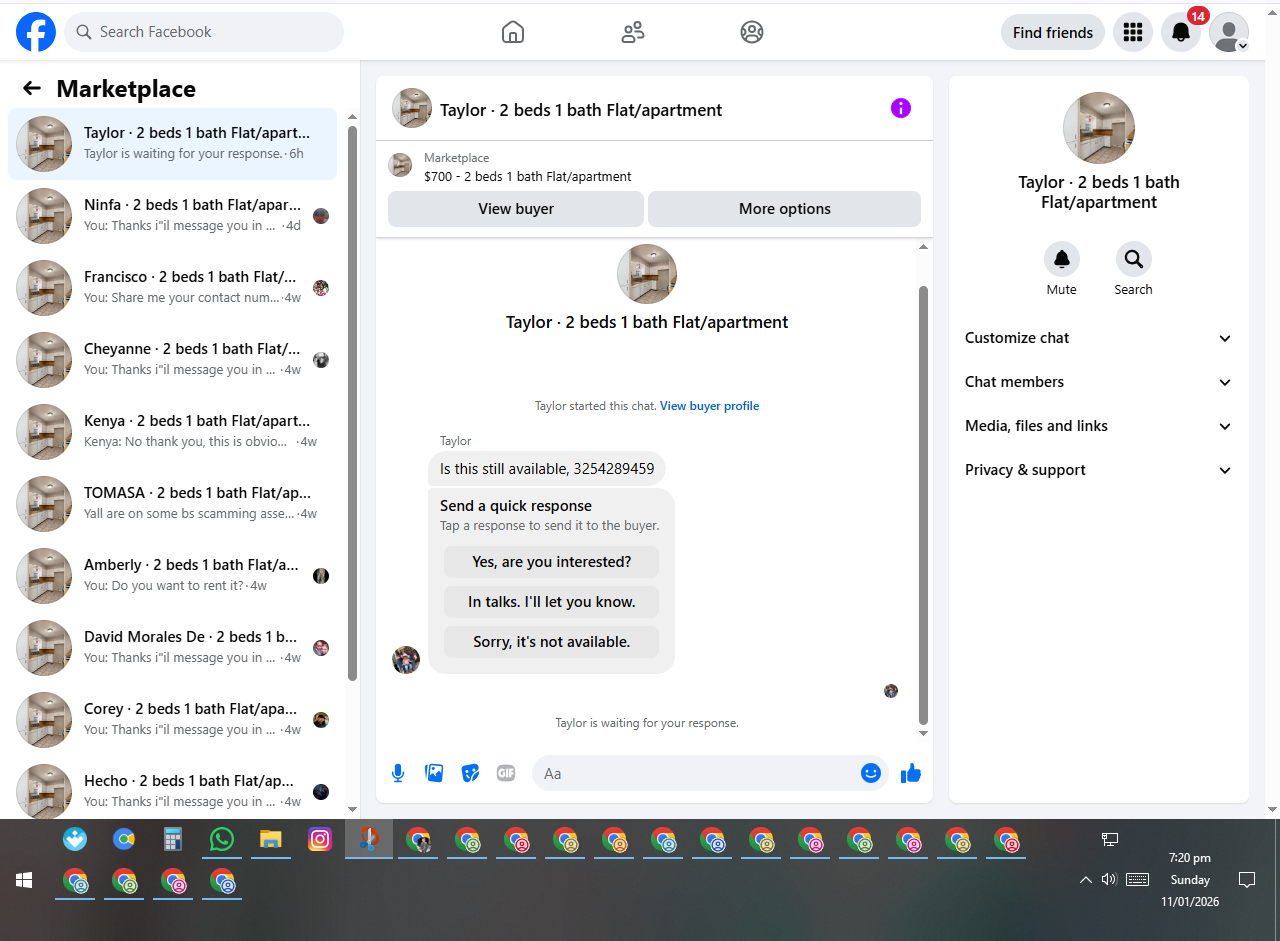The width and height of the screenshot is (1280, 941).
Task: Open the David Morales De conversation
Action: coord(173,648)
